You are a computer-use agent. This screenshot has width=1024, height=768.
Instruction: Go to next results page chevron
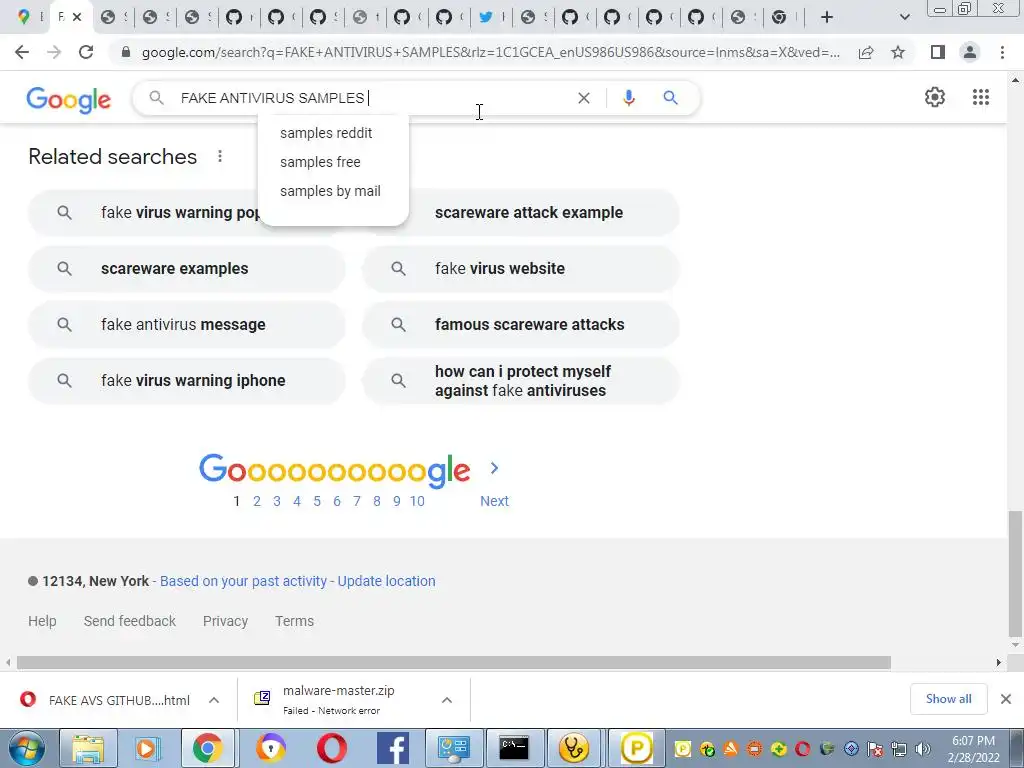click(494, 468)
